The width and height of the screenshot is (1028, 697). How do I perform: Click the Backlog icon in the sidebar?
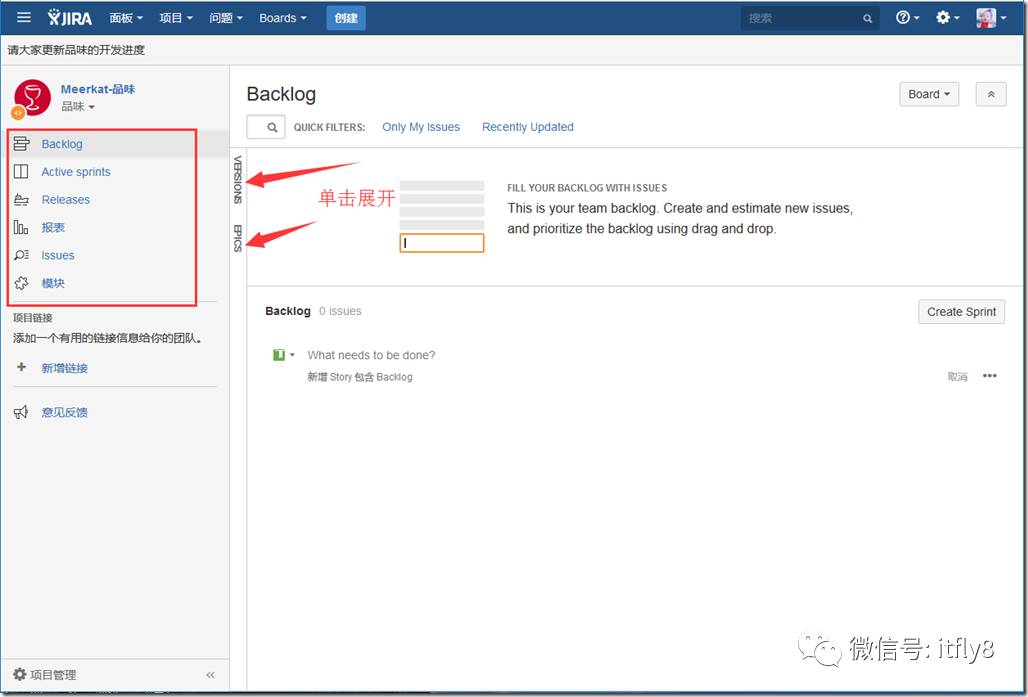click(21, 144)
